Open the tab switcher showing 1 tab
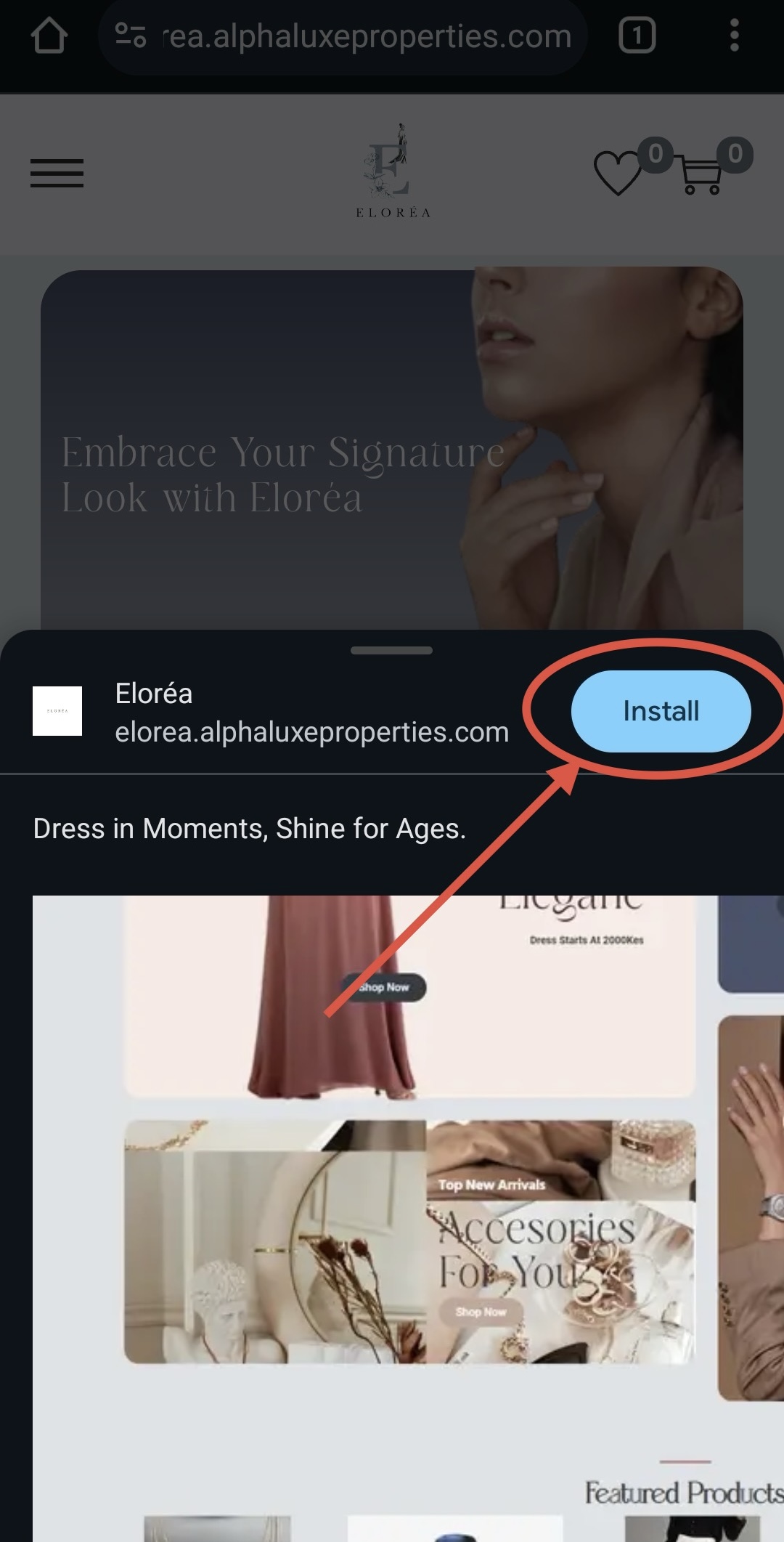Viewport: 784px width, 1542px height. click(x=637, y=36)
